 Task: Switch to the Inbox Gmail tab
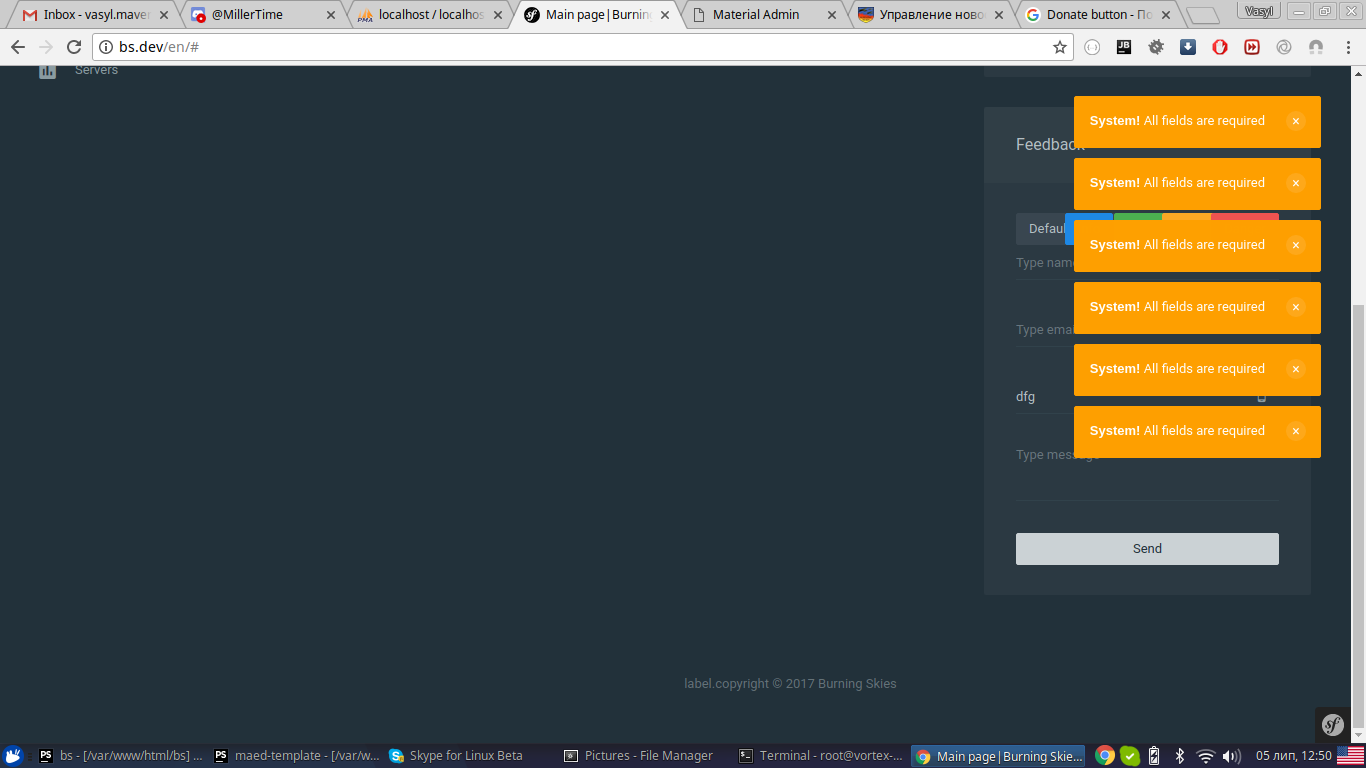95,15
